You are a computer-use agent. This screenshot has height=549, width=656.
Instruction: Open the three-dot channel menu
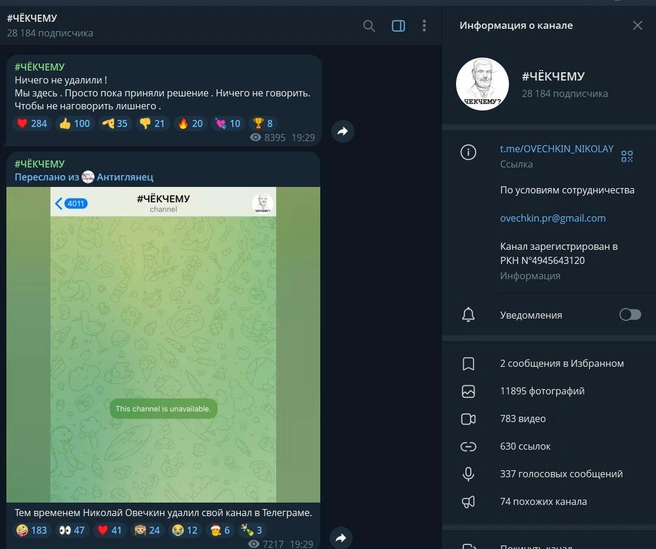(424, 26)
